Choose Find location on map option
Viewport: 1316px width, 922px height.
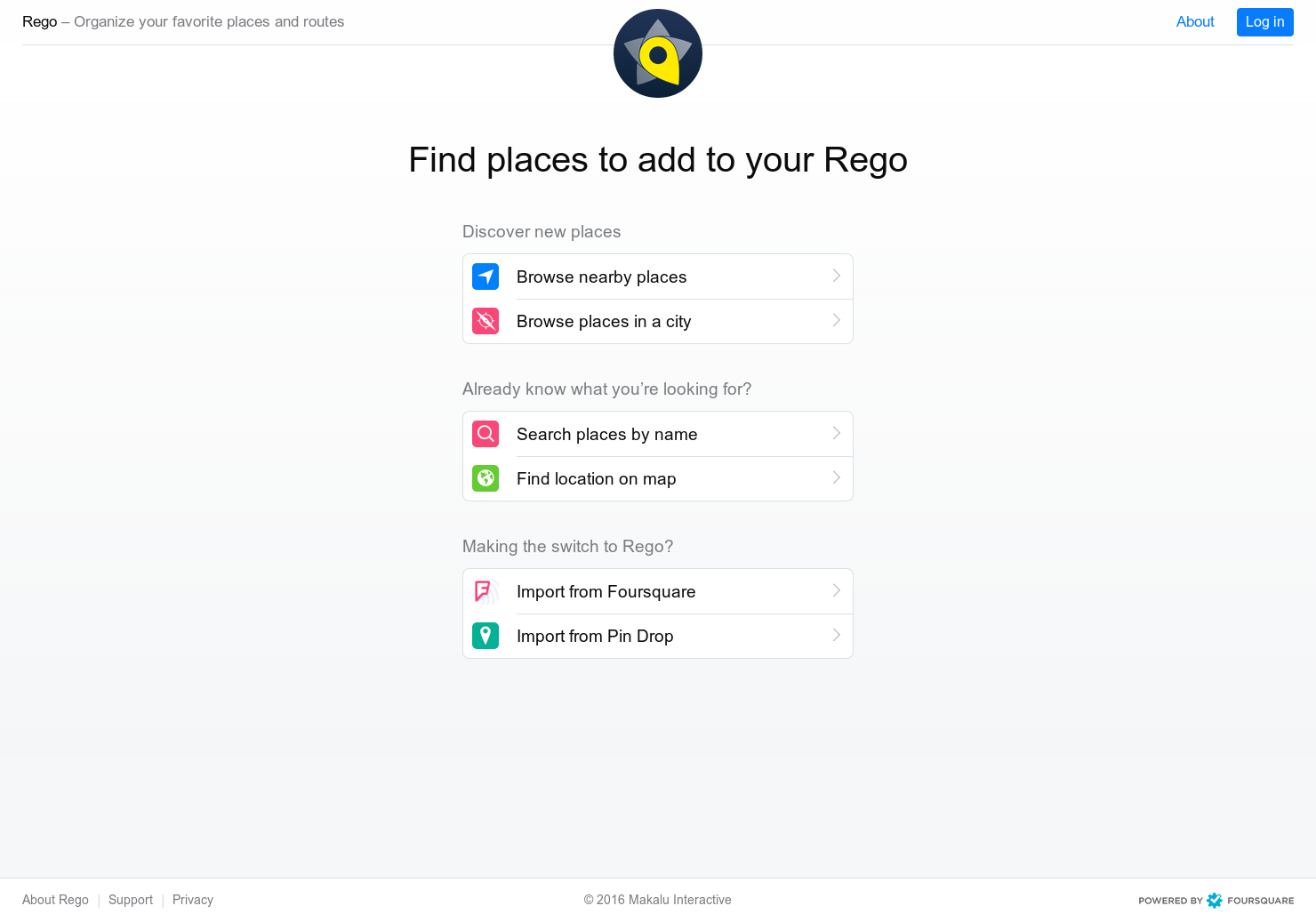[x=596, y=478]
